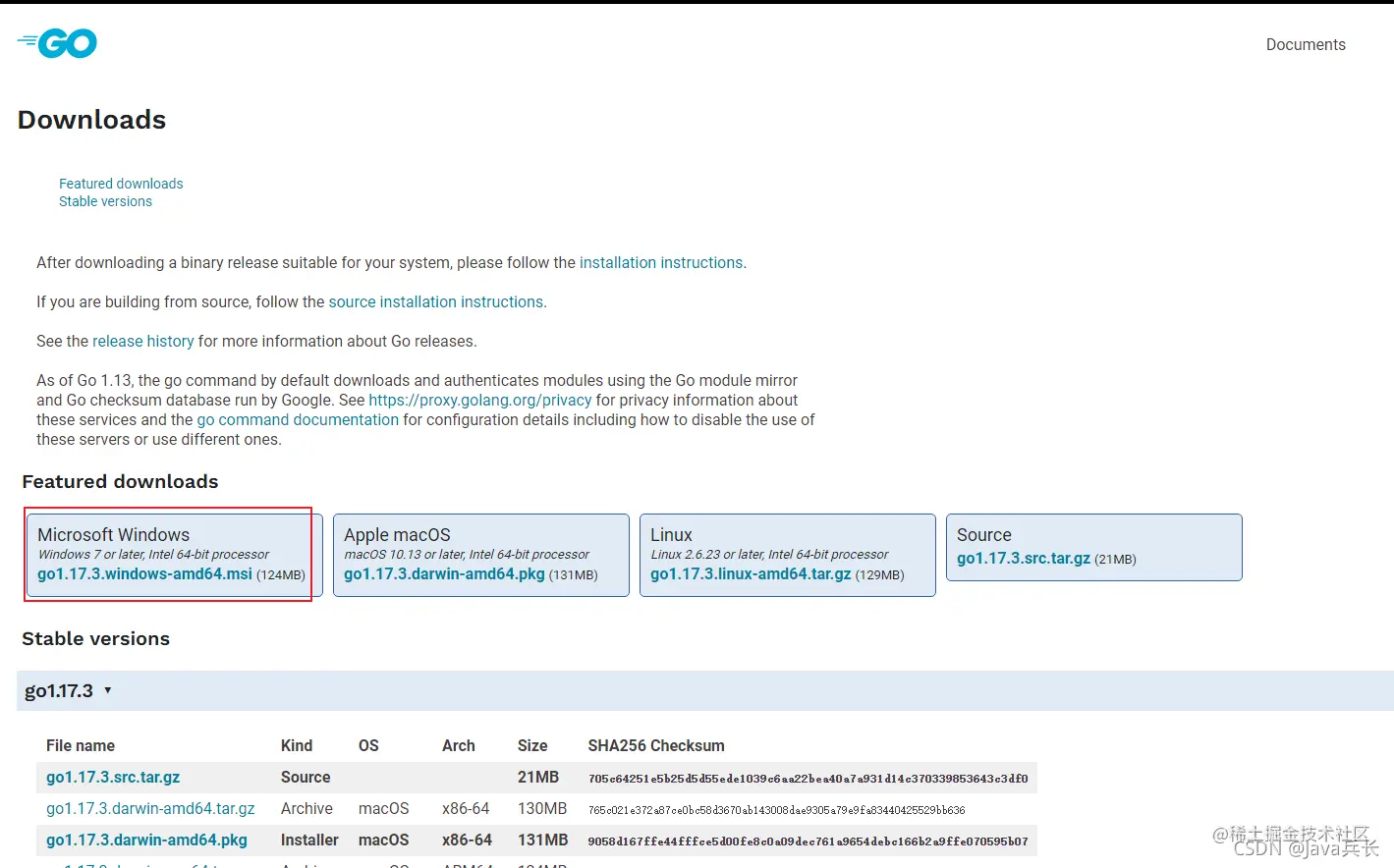Select the checksum starting with 705c64251

808,779
